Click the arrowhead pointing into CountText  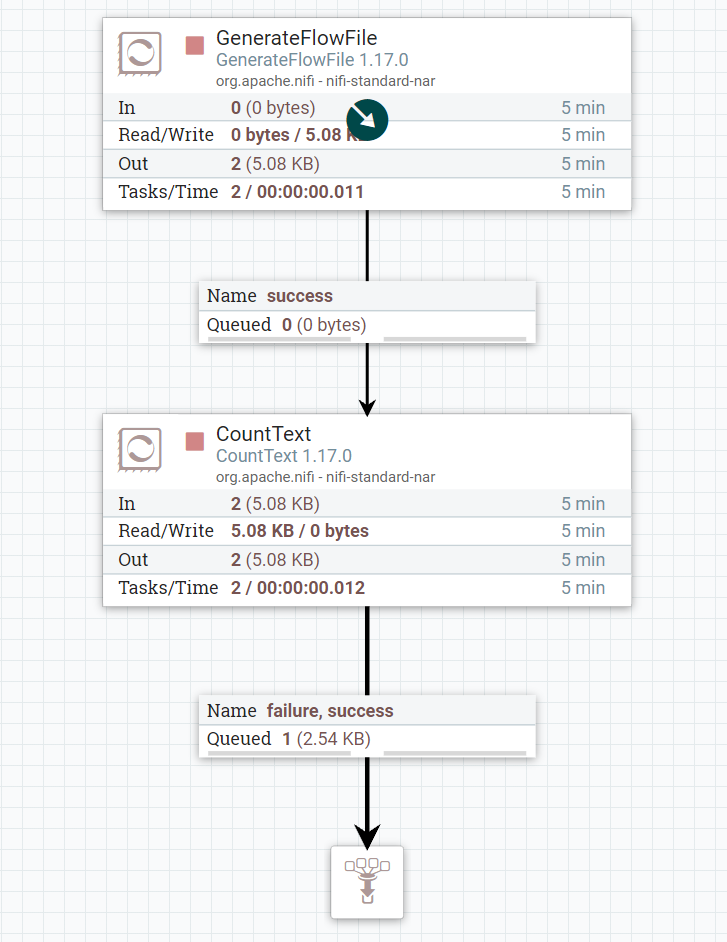point(367,406)
